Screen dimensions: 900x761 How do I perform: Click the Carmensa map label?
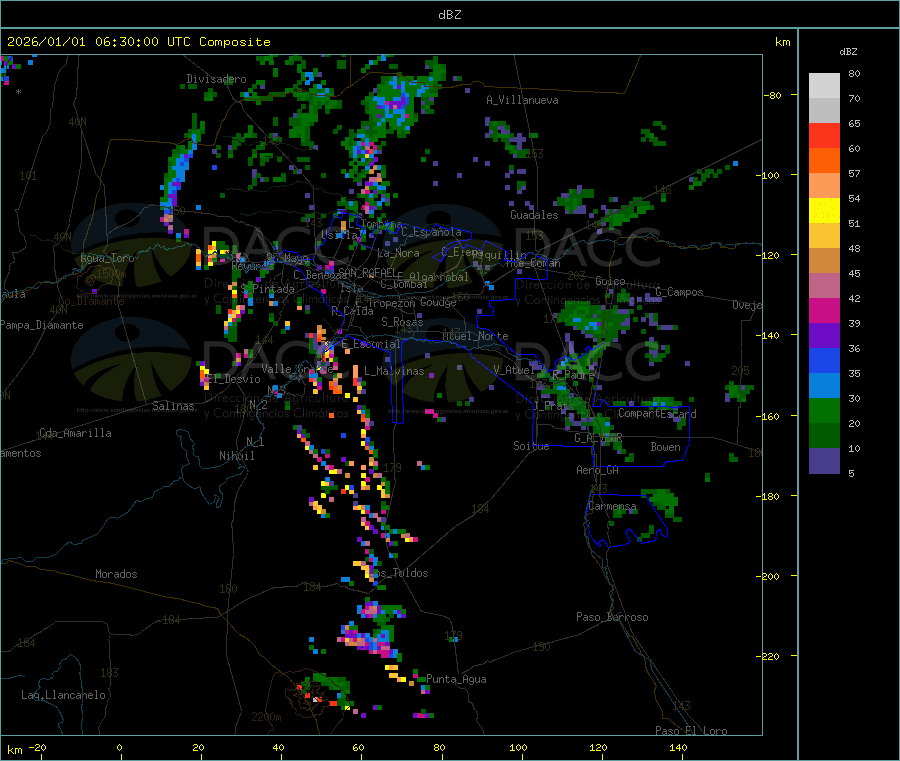[612, 506]
